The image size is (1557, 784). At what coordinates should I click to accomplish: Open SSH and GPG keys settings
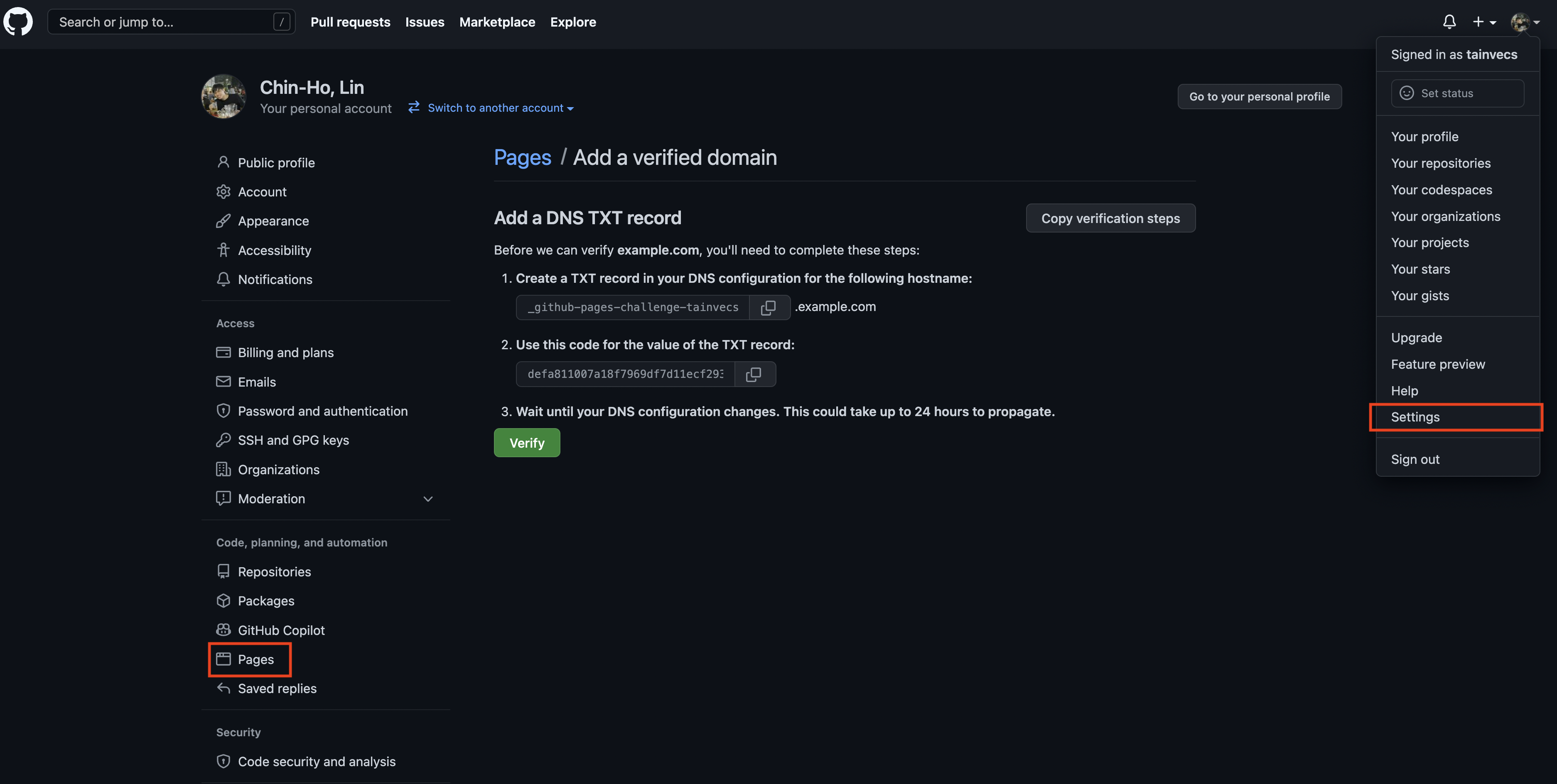pyautogui.click(x=293, y=440)
